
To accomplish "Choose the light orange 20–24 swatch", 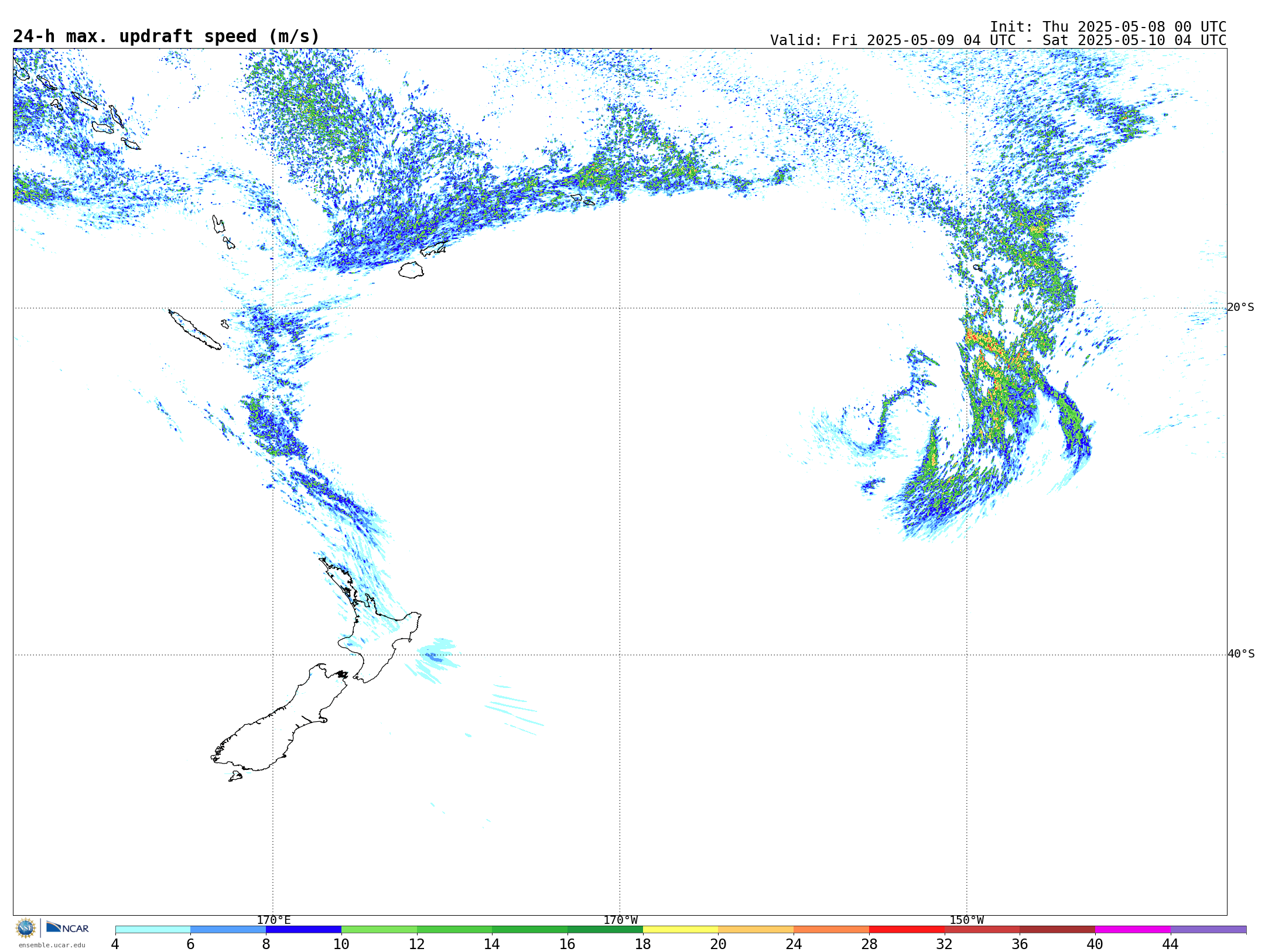I will pos(756,930).
